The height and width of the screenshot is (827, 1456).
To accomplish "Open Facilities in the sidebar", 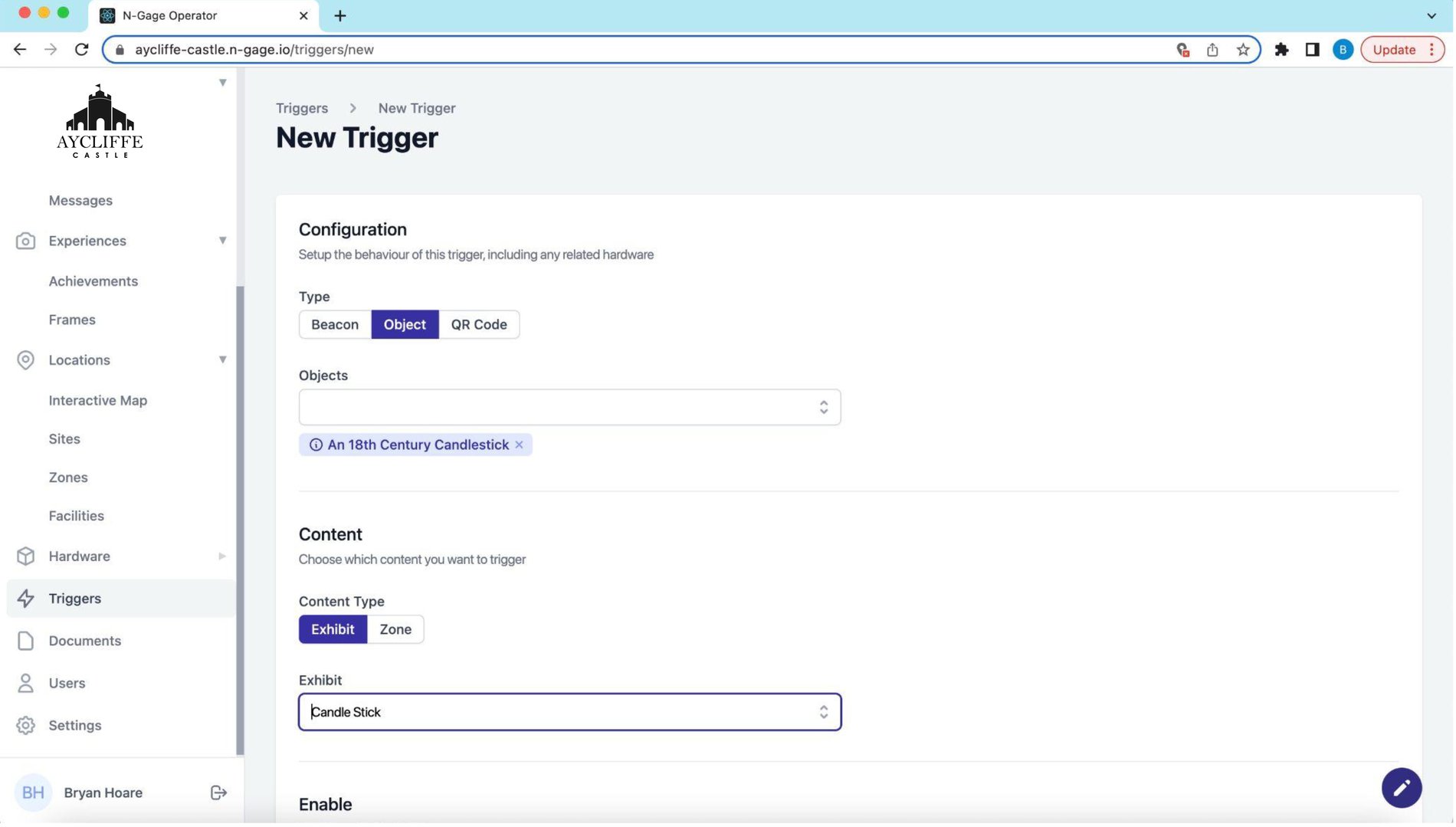I will (x=77, y=517).
